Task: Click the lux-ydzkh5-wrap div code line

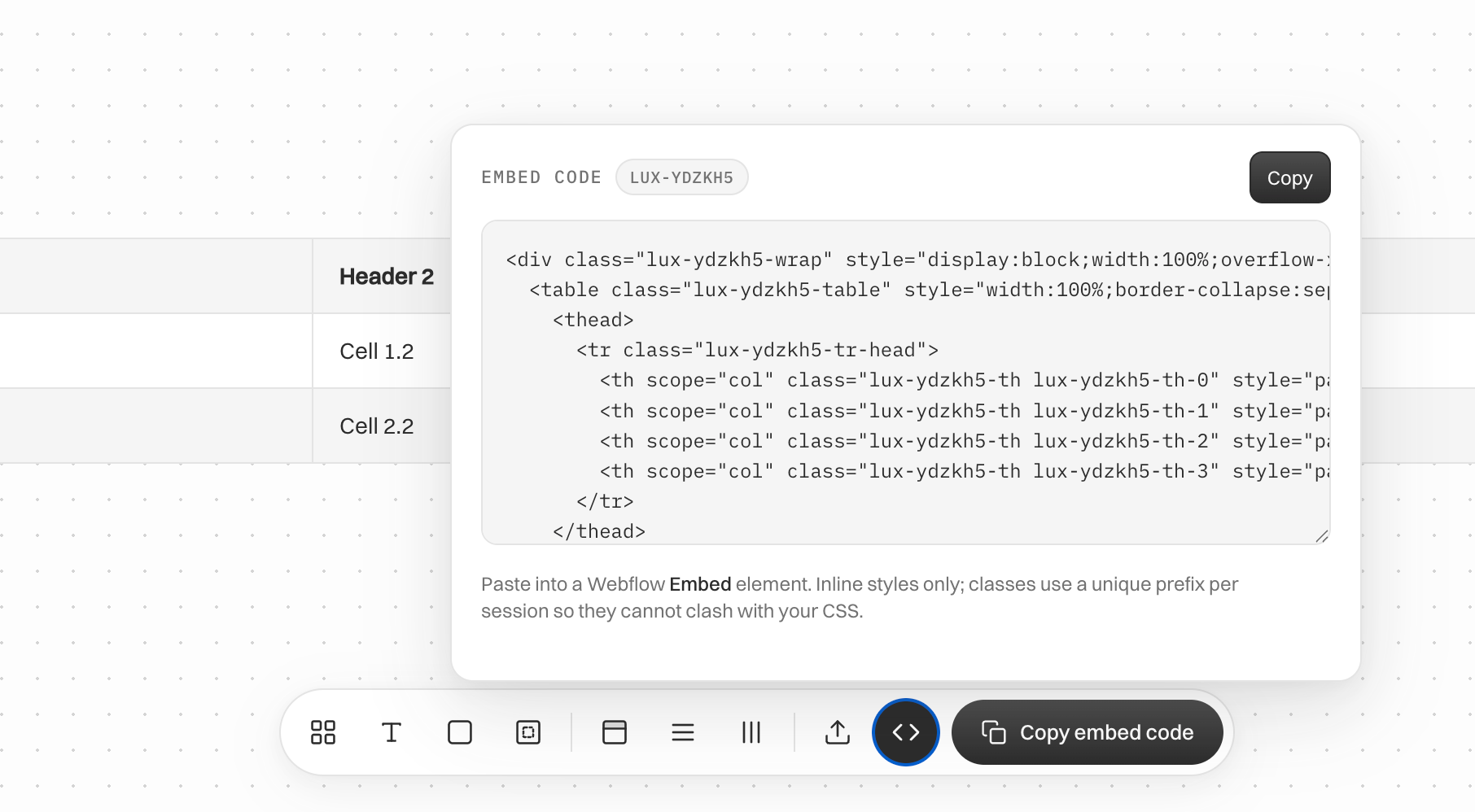Action: [x=917, y=260]
